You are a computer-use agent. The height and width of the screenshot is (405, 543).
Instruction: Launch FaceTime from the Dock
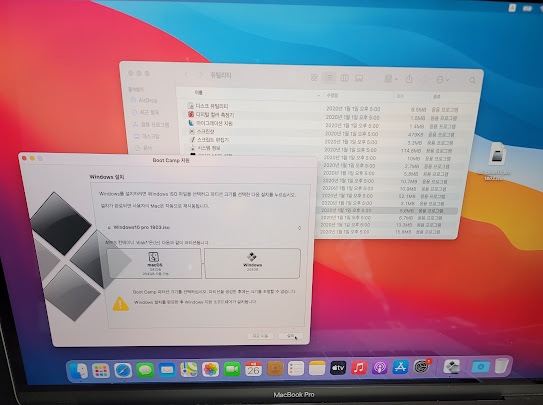(232, 369)
